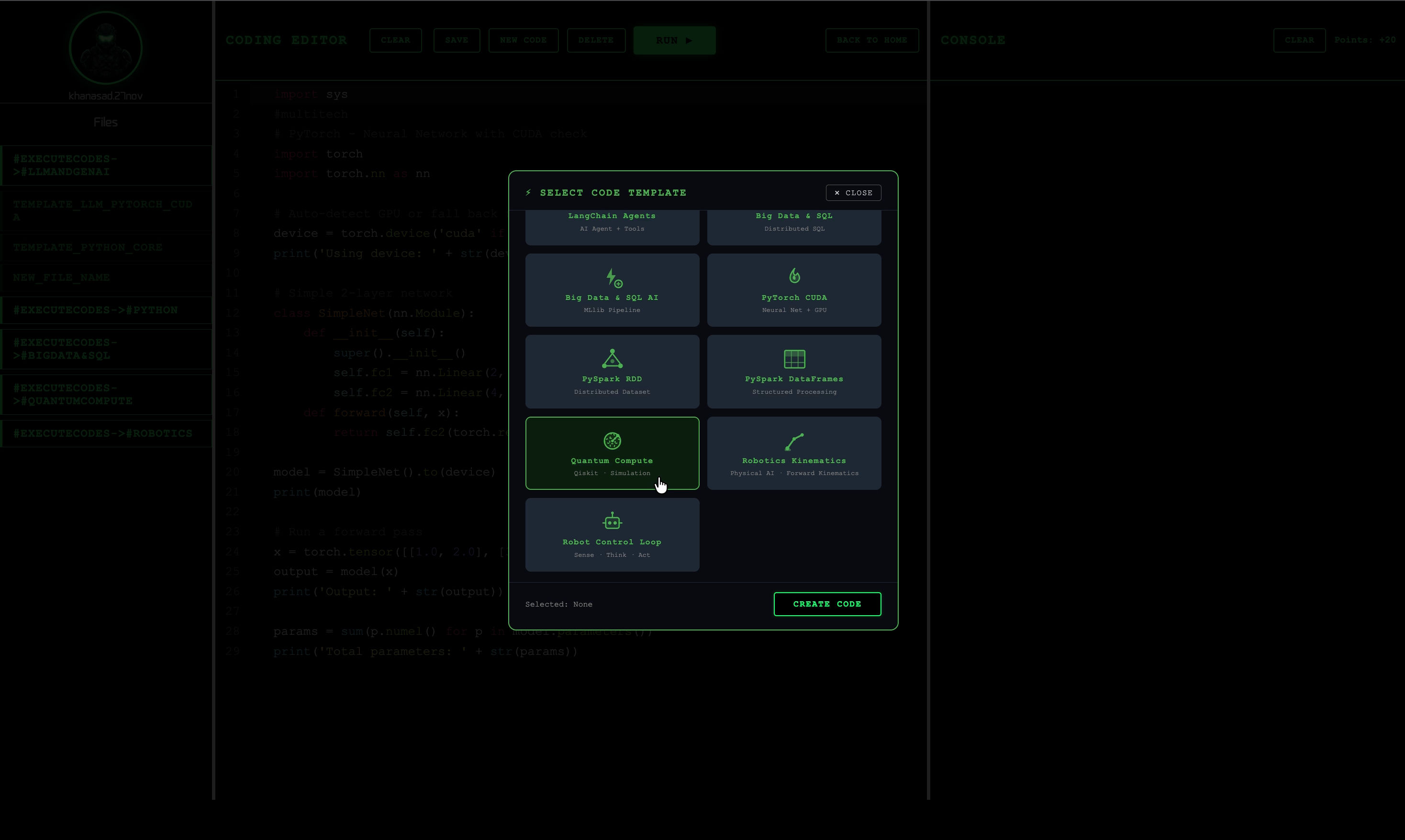The height and width of the screenshot is (840, 1405).
Task: Click 'Physical AI · Forward Kinematics' subtitle
Action: [794, 473]
